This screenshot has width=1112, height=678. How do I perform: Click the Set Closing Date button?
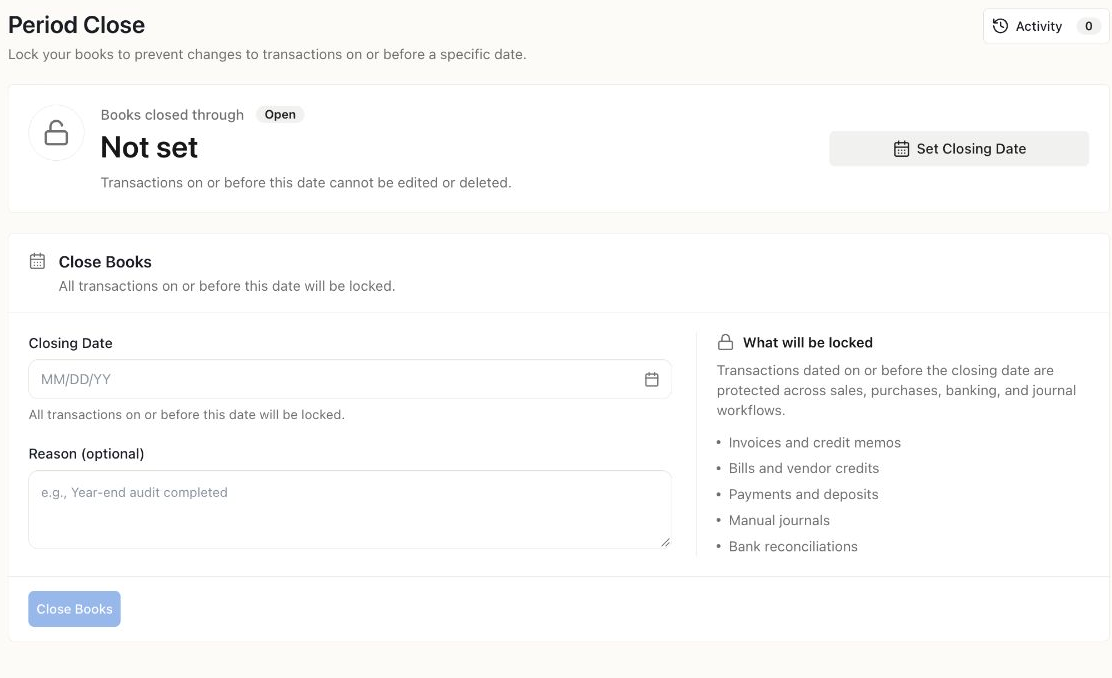[959, 149]
